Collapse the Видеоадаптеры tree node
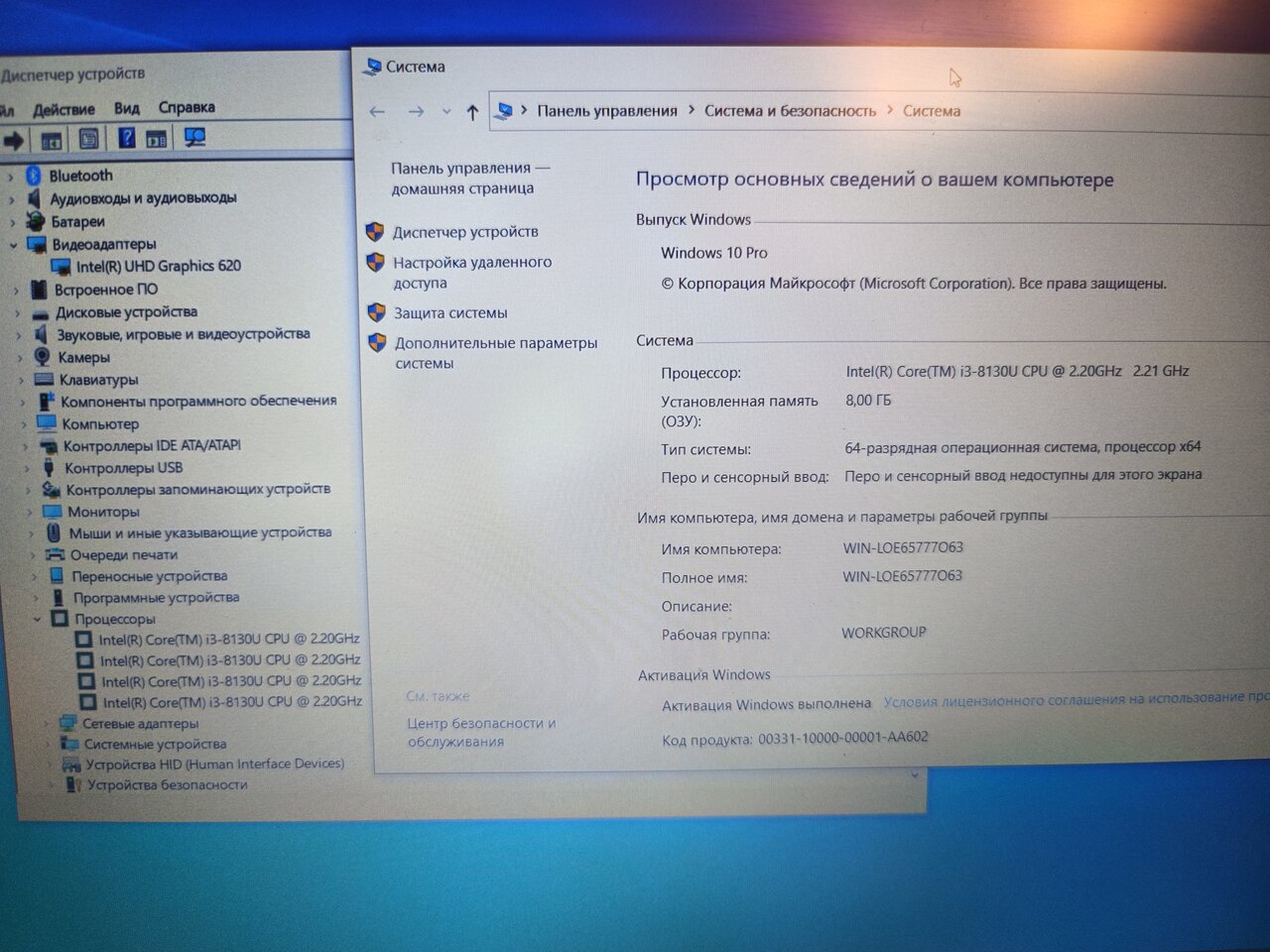Viewport: 1270px width, 952px height. click(14, 244)
